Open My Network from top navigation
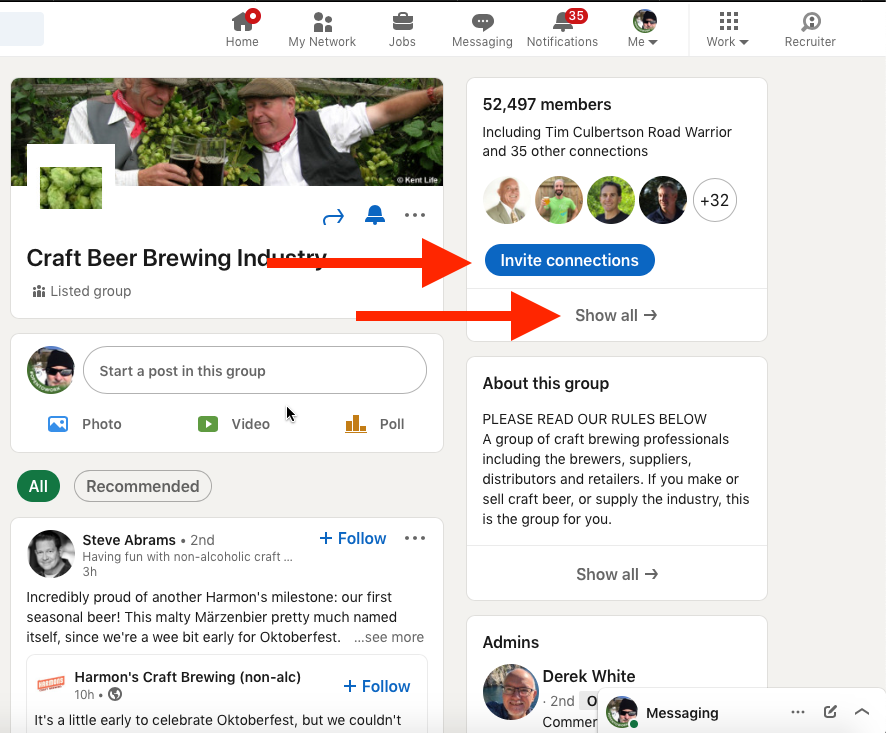The width and height of the screenshot is (886, 733). 322,29
